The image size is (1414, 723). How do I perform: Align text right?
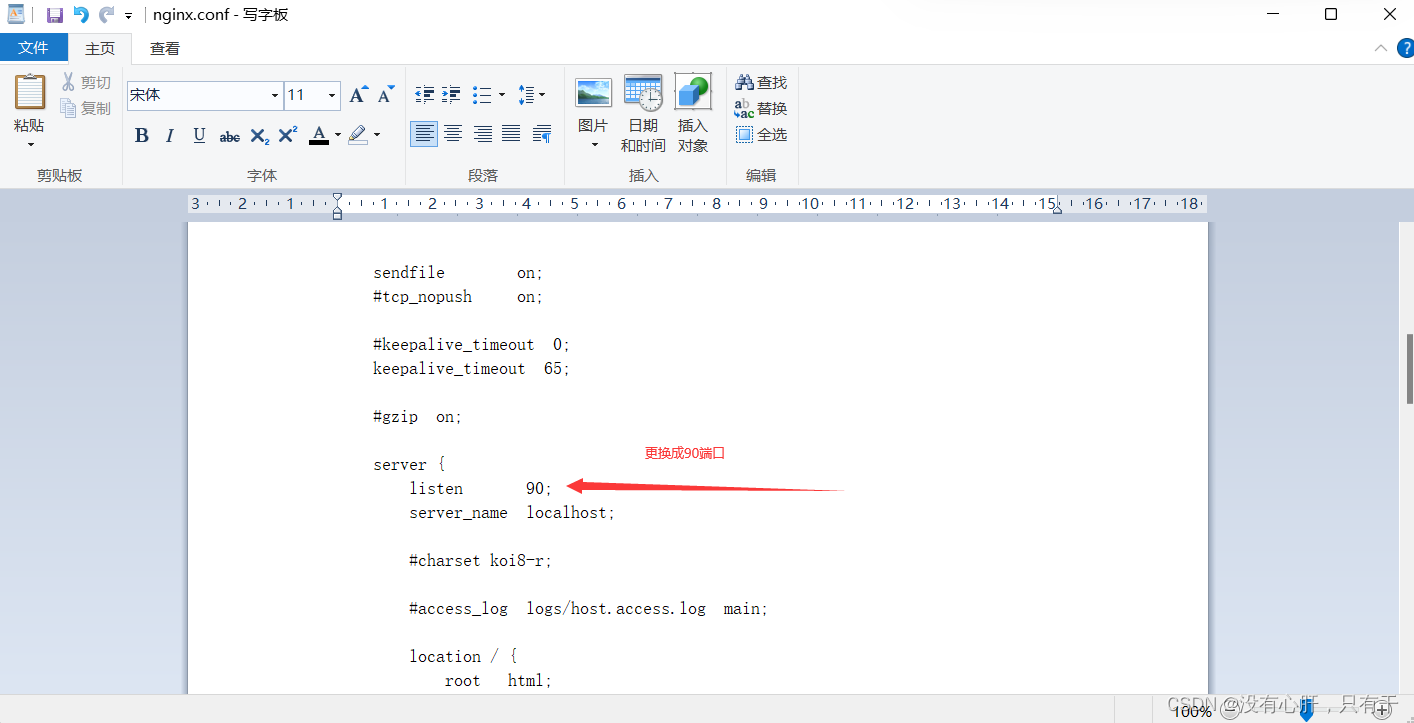click(x=482, y=134)
